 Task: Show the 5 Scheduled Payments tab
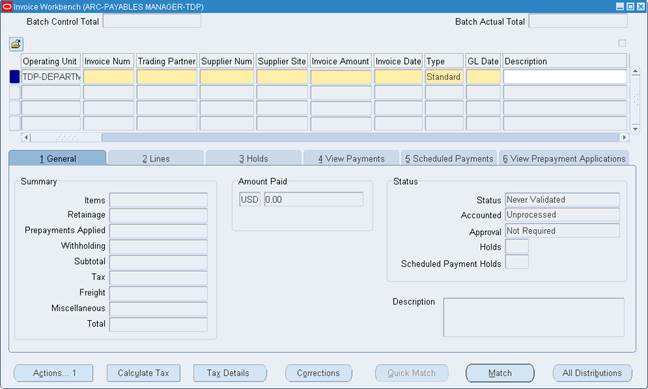point(449,159)
